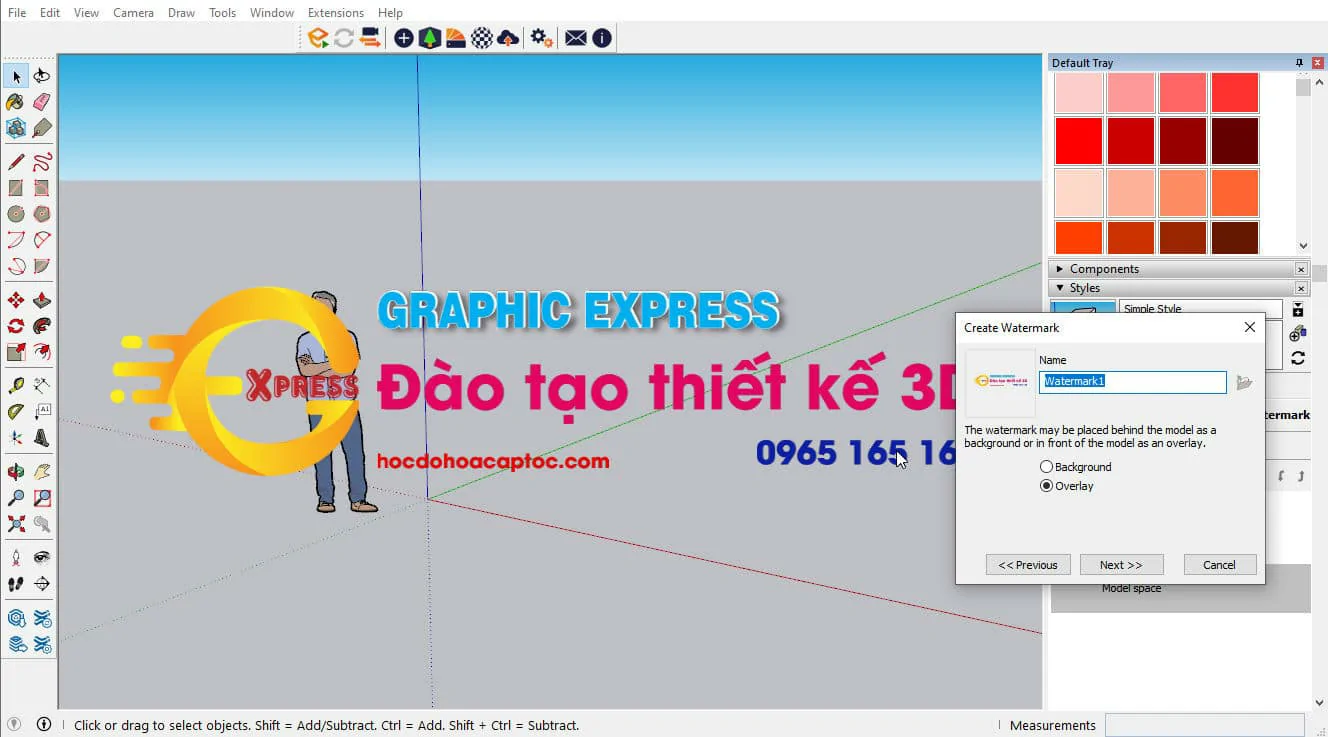Select the Orbit camera tool
The width and height of the screenshot is (1328, 737).
[x=15, y=471]
